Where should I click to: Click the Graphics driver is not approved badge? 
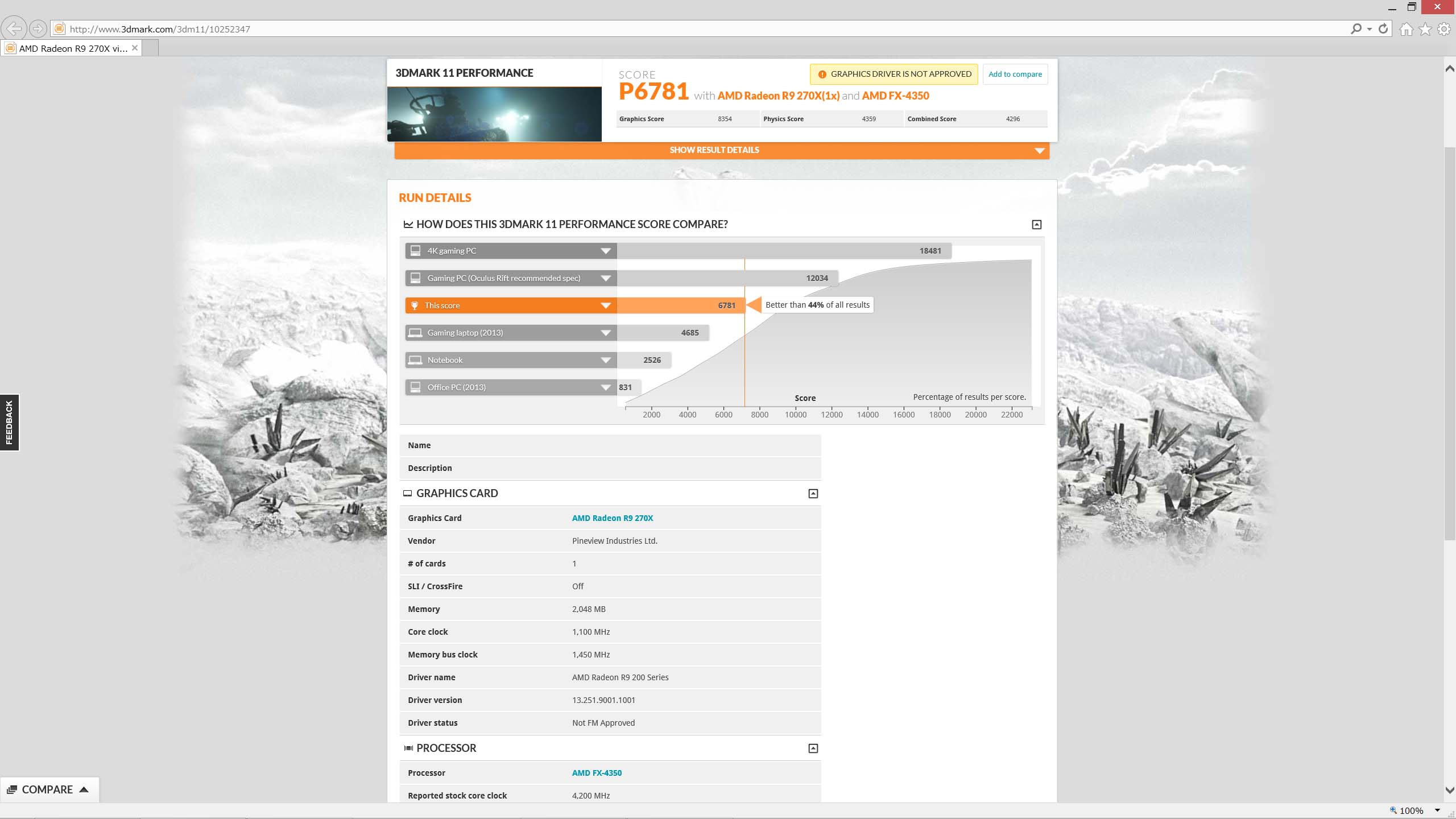(894, 75)
